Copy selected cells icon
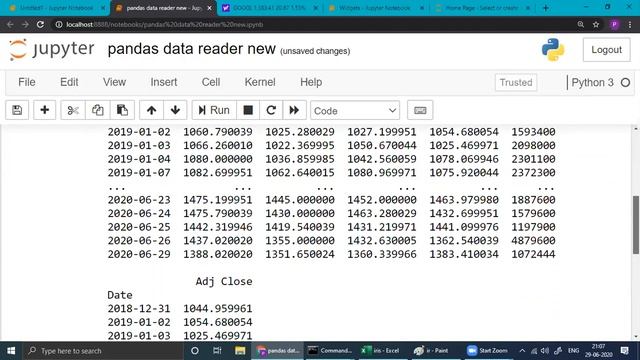The image size is (640, 360). click(x=98, y=110)
